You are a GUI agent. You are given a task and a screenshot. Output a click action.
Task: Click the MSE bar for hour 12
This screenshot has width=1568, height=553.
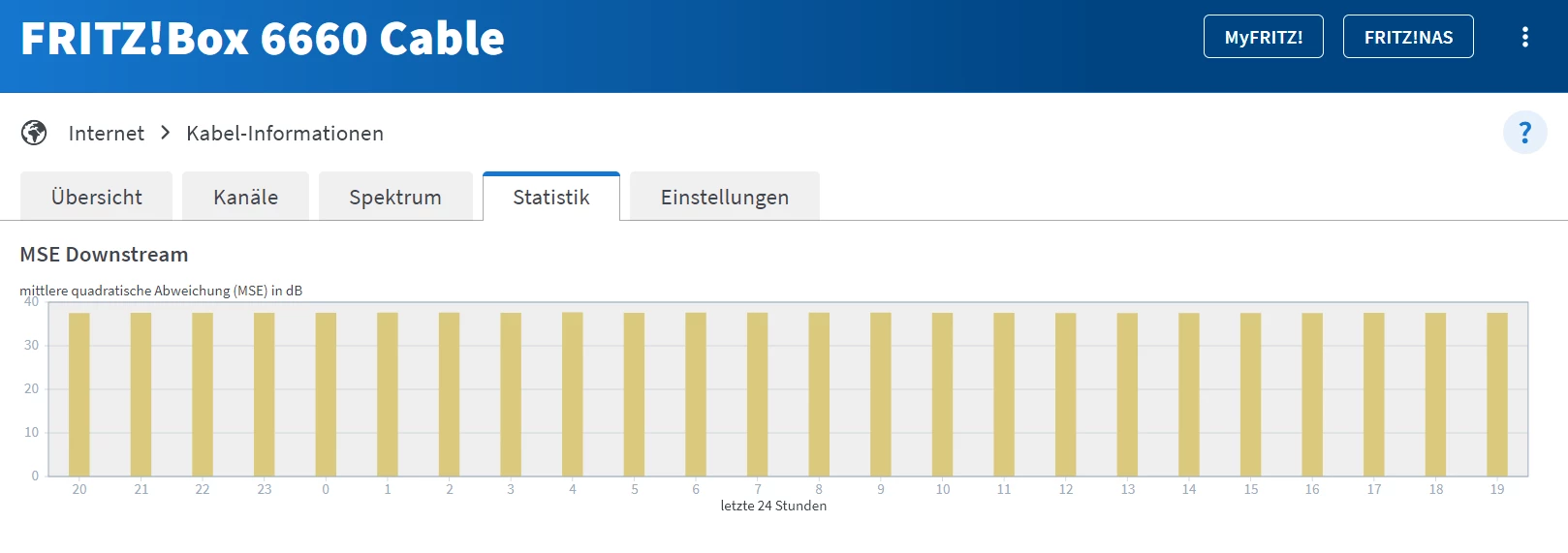coord(1066,394)
